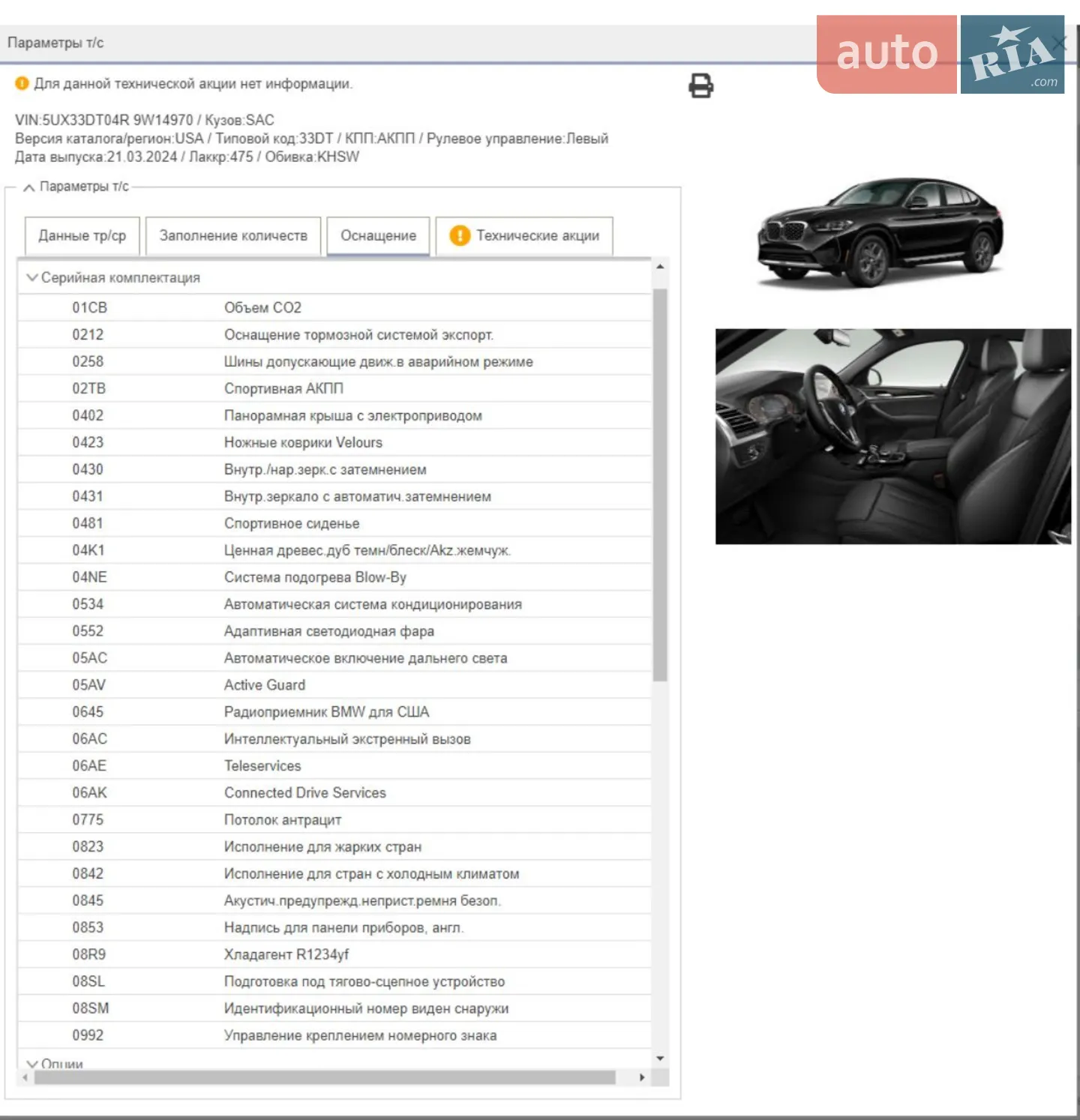The width and height of the screenshot is (1080, 1120).
Task: Select row 05AV Active Guard
Action: (334, 685)
